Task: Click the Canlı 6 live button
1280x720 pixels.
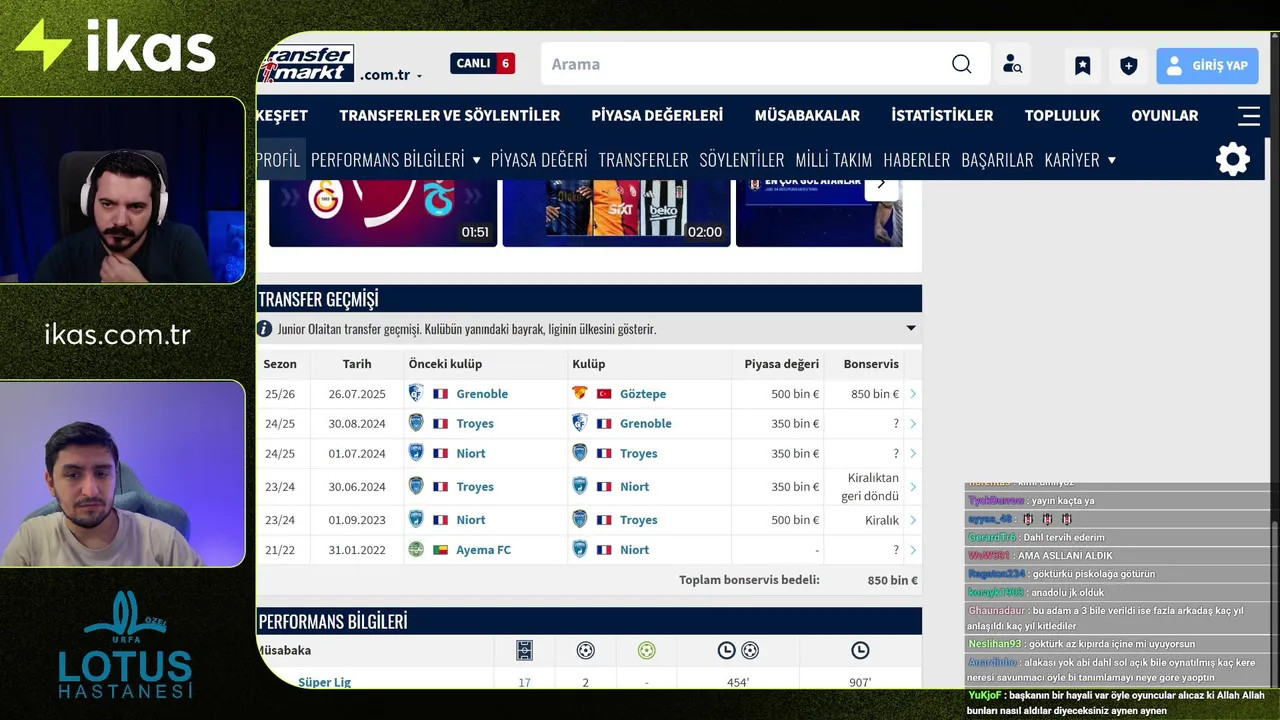Action: click(x=482, y=63)
